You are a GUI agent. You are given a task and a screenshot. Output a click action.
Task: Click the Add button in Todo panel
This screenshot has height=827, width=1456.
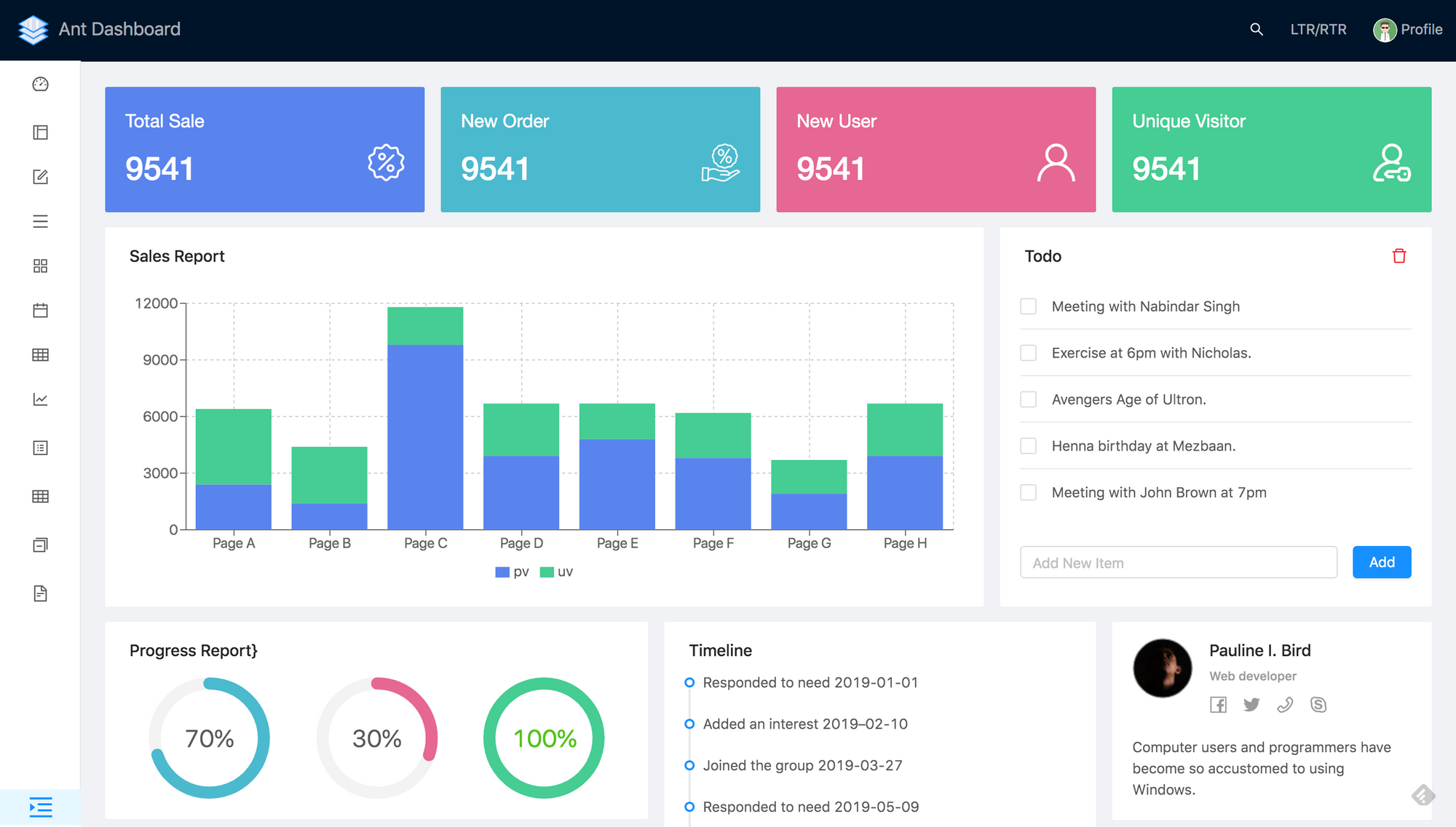coord(1382,562)
